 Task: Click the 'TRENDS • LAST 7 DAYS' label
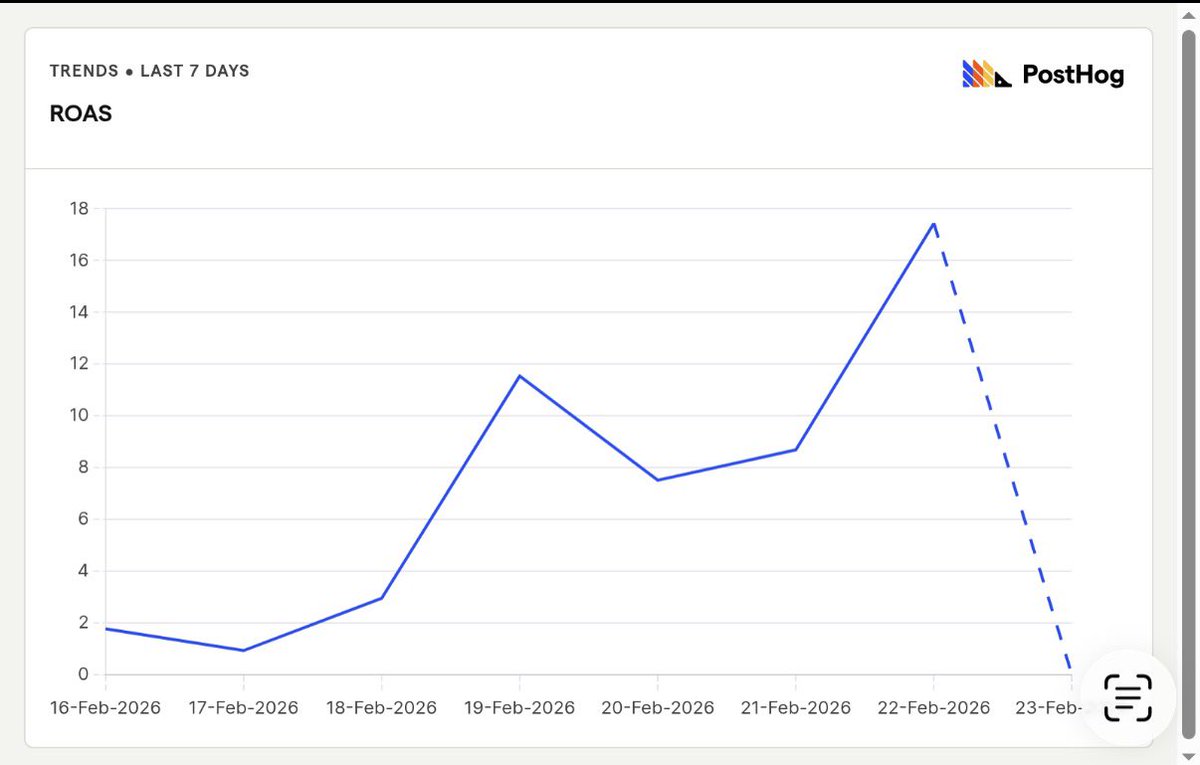click(x=149, y=71)
